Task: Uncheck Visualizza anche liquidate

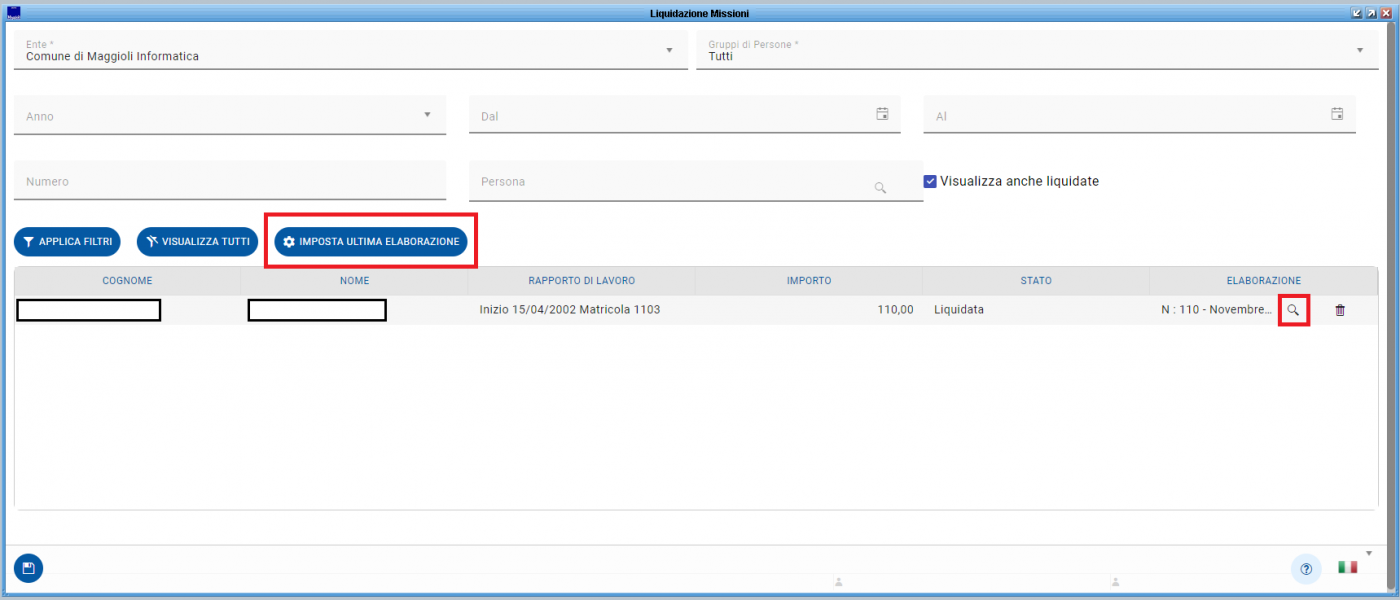Action: tap(930, 181)
